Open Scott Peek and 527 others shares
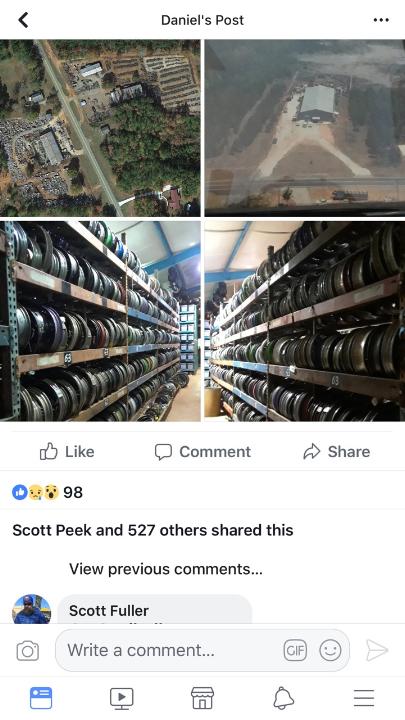Viewport: 405px width, 720px height. [153, 530]
